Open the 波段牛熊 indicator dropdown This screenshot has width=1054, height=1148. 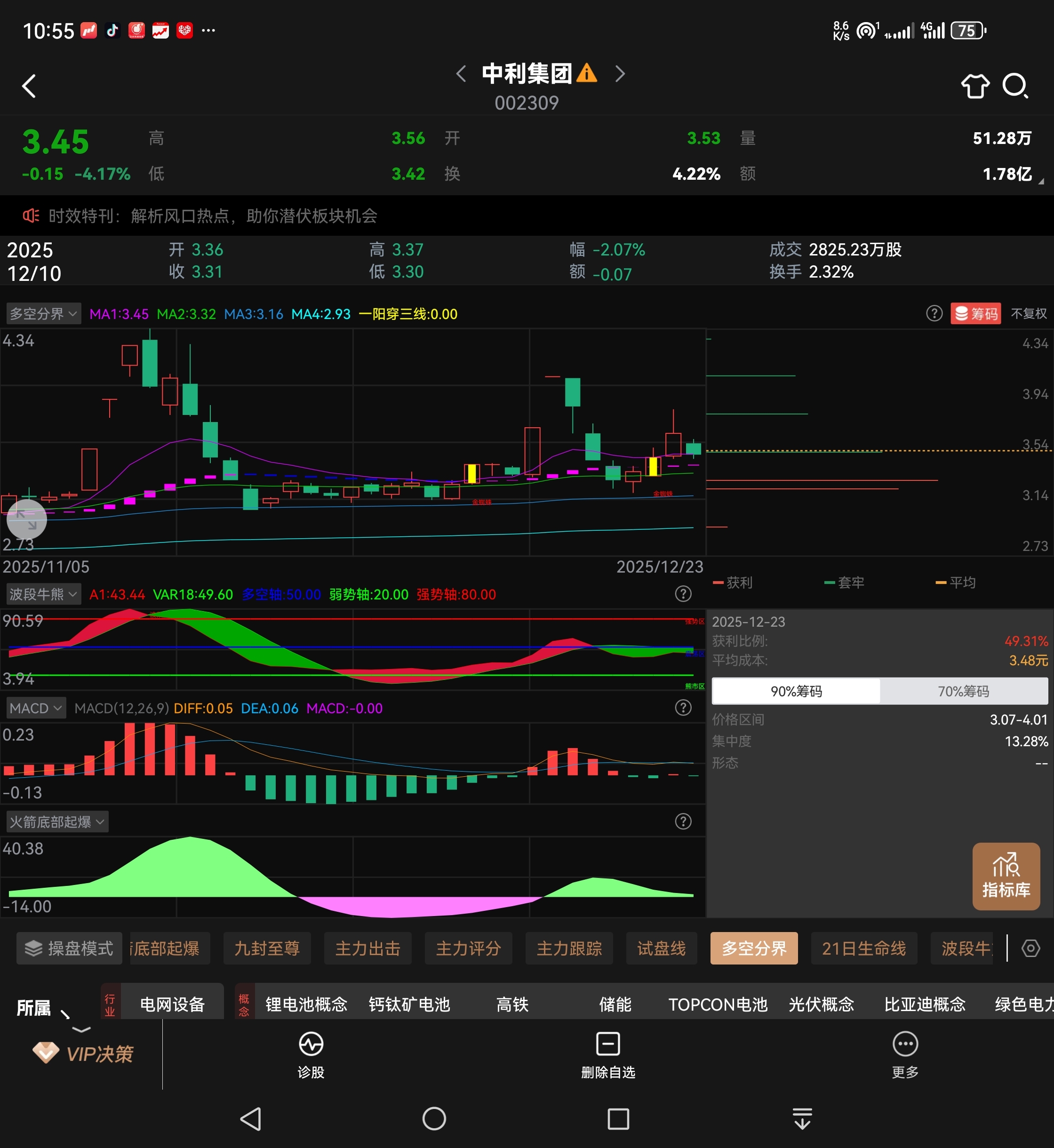pyautogui.click(x=44, y=594)
